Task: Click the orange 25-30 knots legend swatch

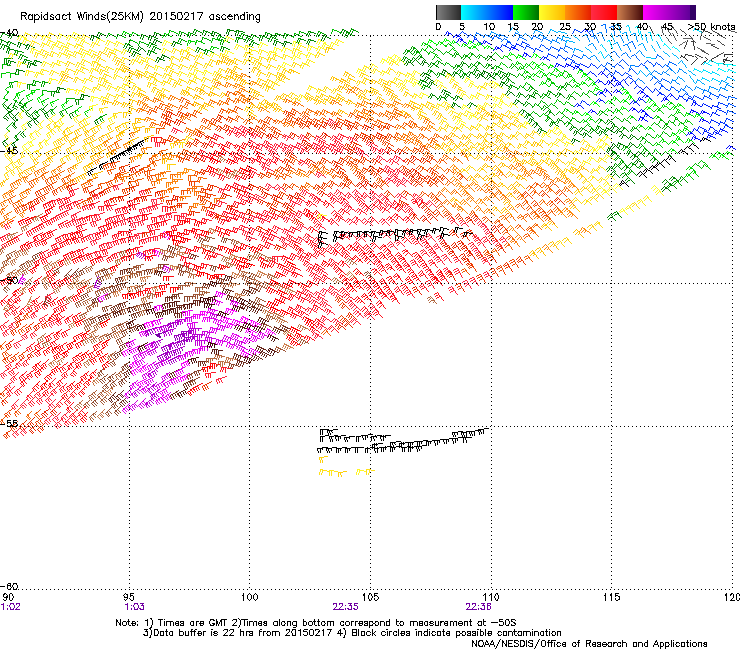Action: [x=578, y=12]
